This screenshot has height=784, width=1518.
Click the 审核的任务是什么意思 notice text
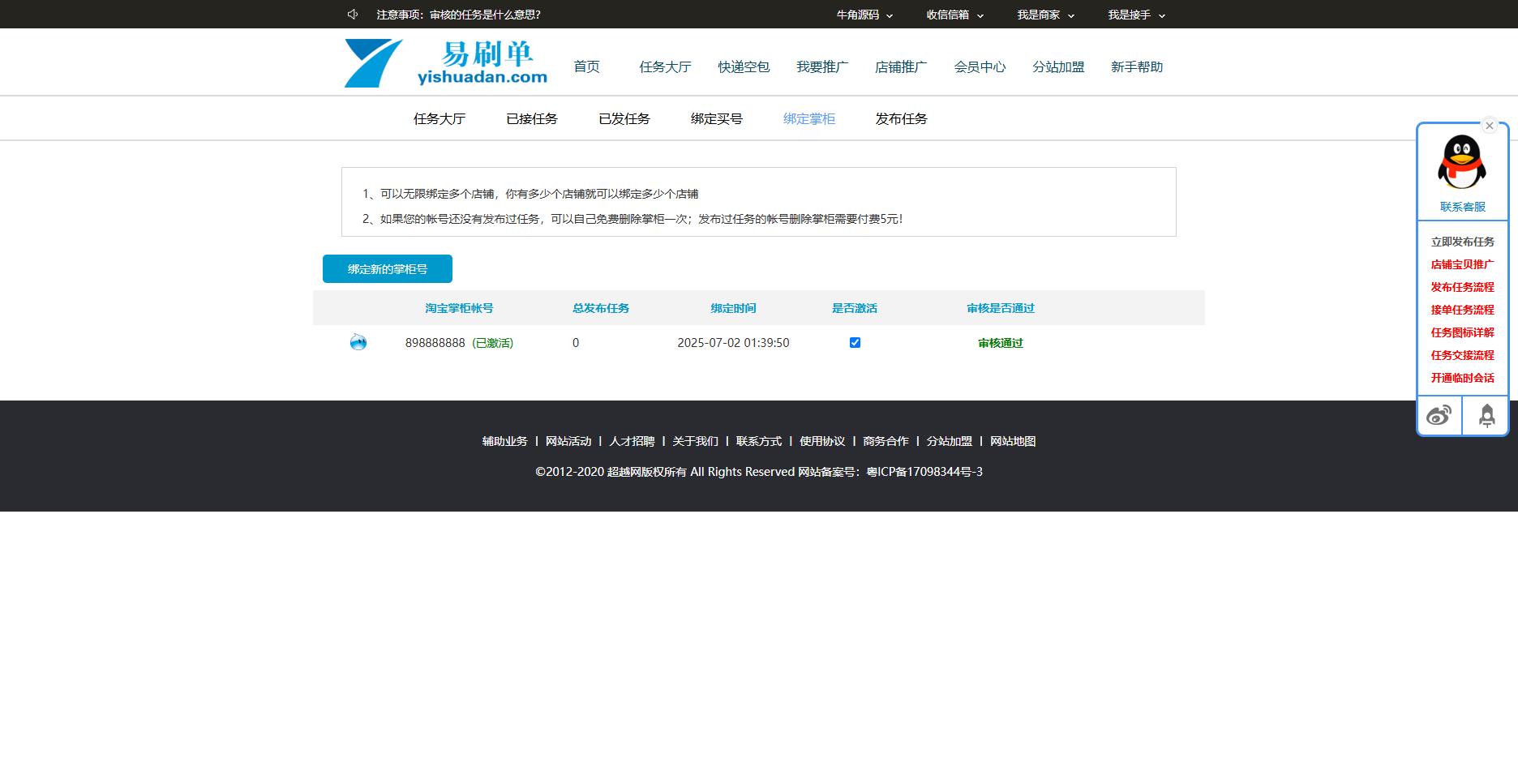[x=485, y=15]
